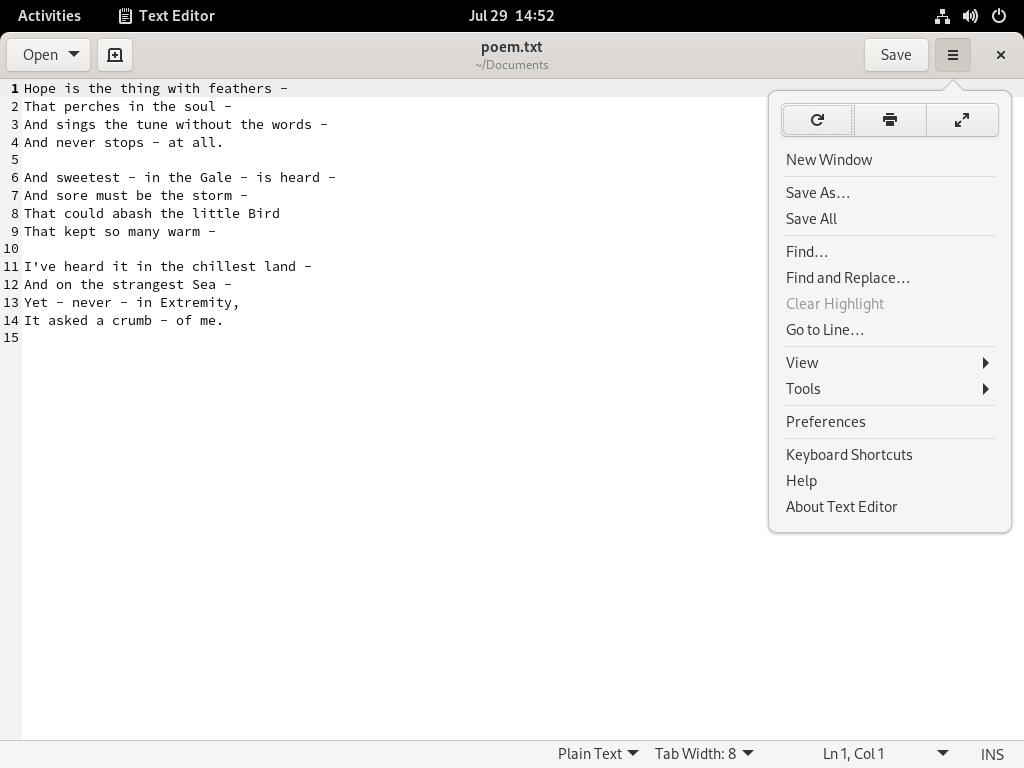Open the Plain Text language dropdown
The width and height of the screenshot is (1024, 768).
click(x=598, y=754)
